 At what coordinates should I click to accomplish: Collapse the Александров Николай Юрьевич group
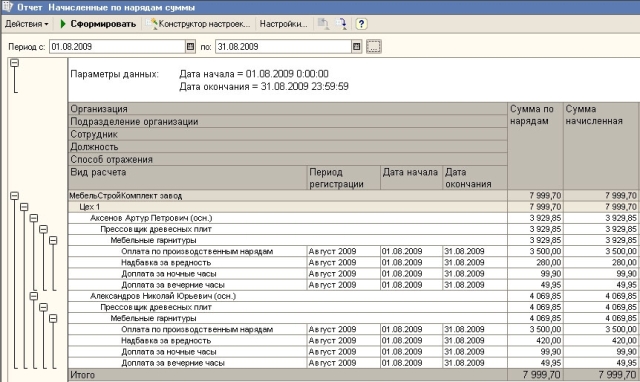(x=34, y=296)
